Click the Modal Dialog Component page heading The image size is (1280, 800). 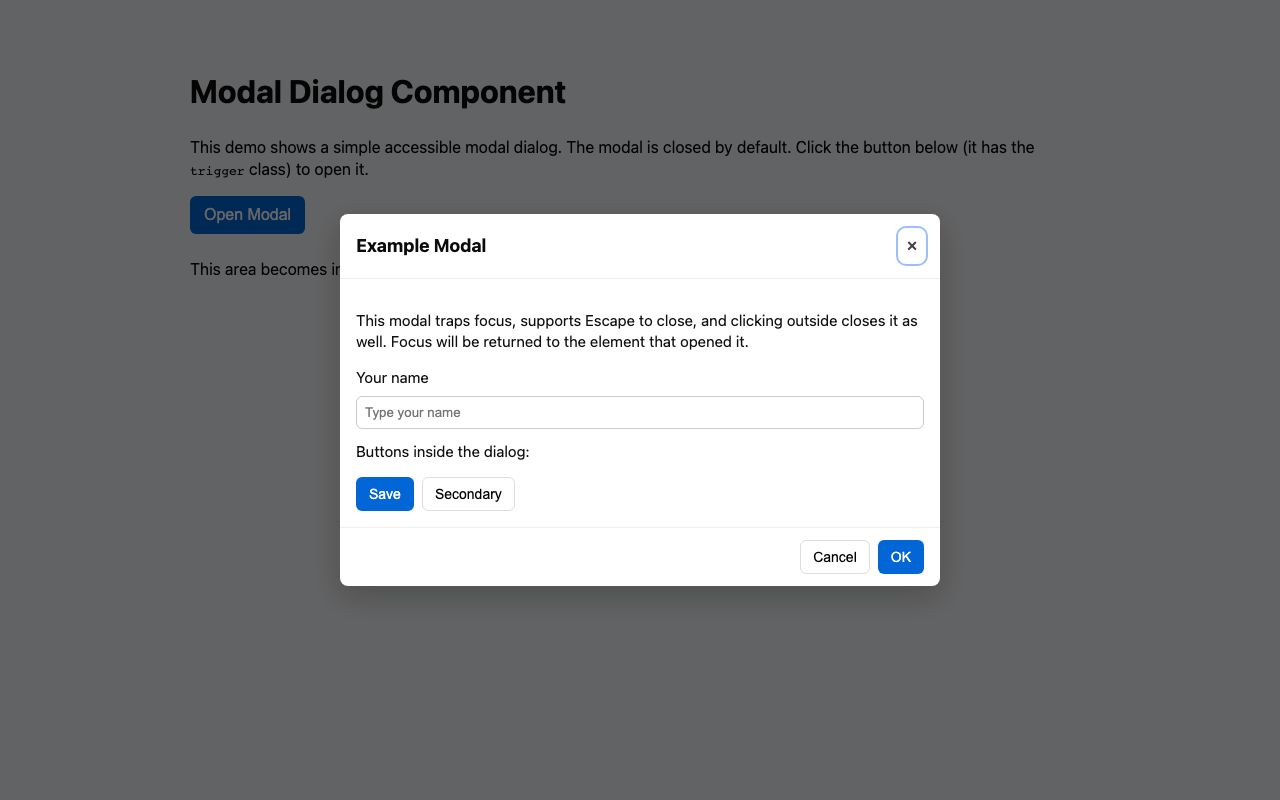[x=377, y=91]
